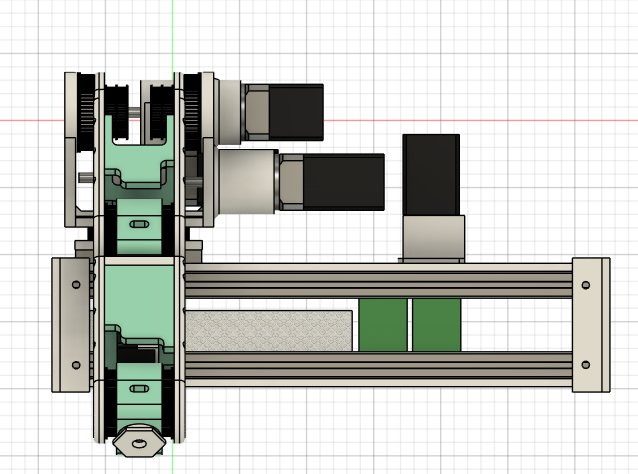Select the textured gray block between rails

(270, 331)
